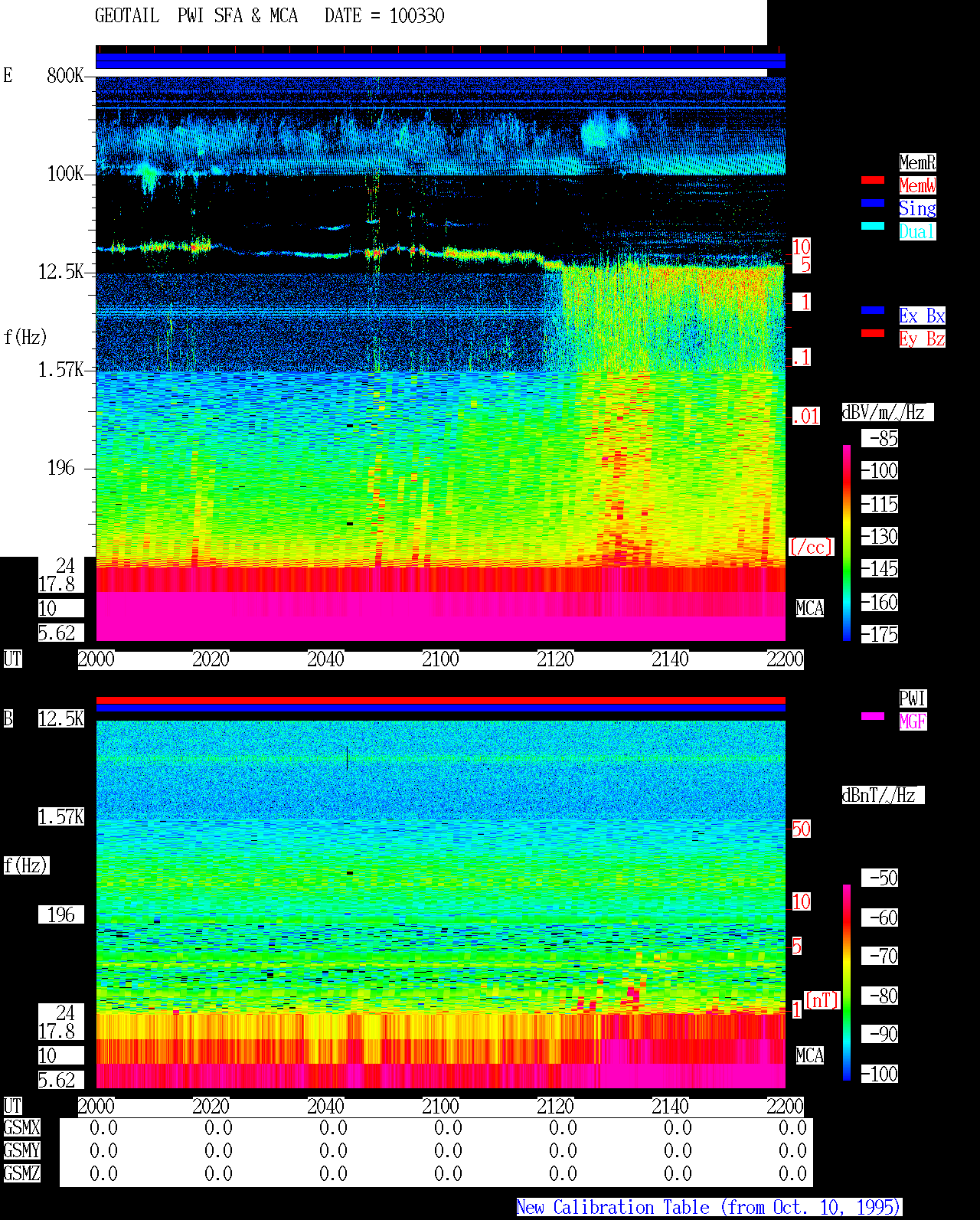Click the 'GSMZ' row label
This screenshot has height=1220, width=980.
coord(21,1173)
